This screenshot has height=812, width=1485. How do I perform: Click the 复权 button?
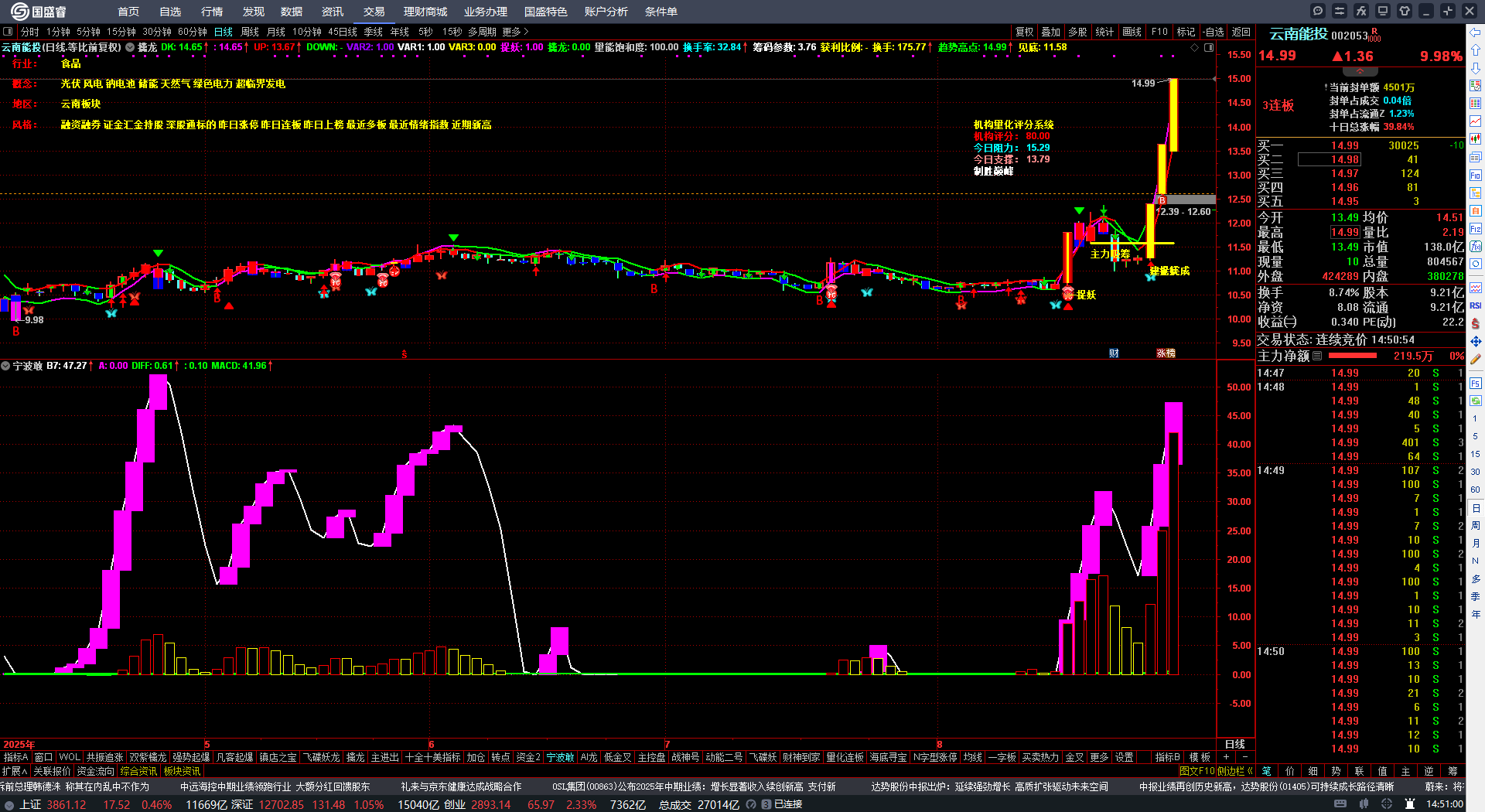click(x=1025, y=32)
